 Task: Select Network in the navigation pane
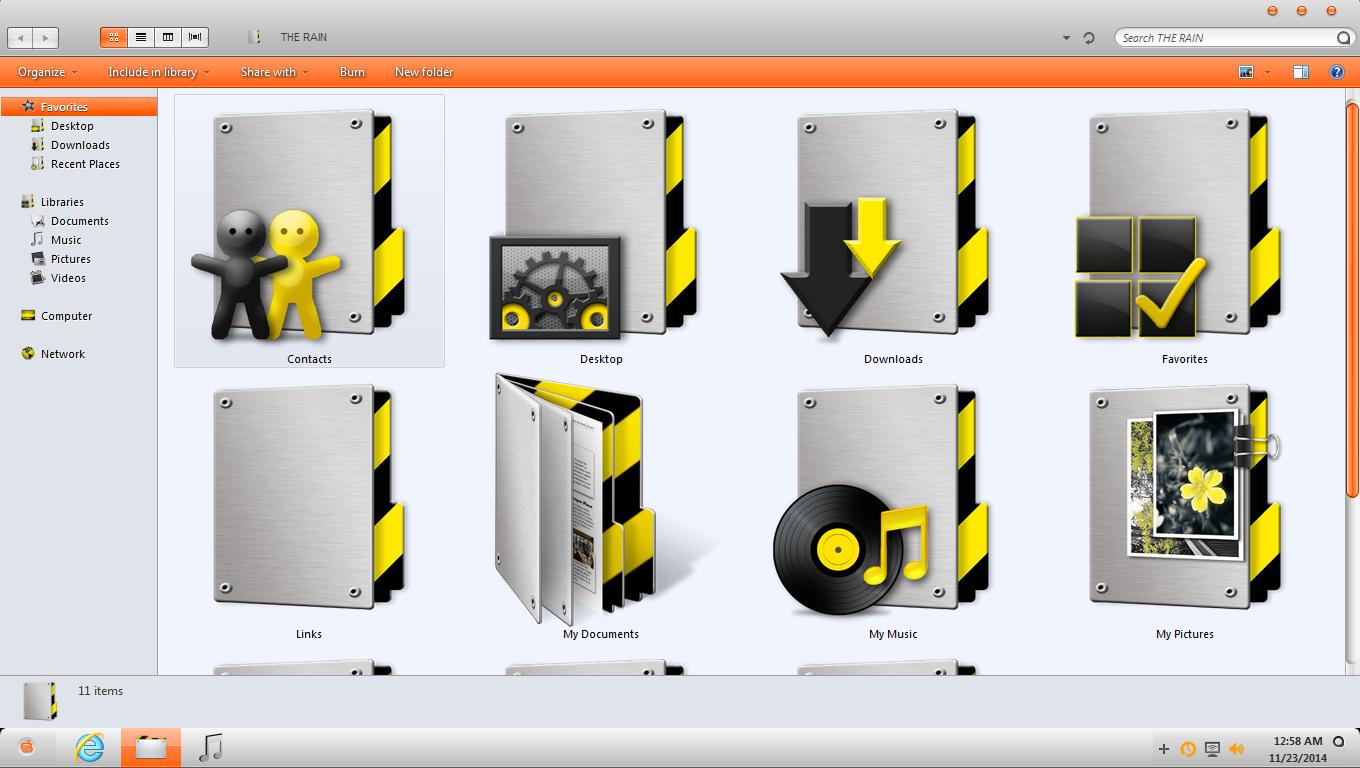point(62,354)
